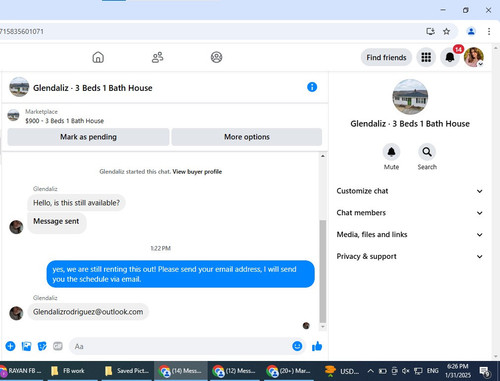Expand the Customize chat section
The width and height of the screenshot is (500, 381).
[x=410, y=191]
